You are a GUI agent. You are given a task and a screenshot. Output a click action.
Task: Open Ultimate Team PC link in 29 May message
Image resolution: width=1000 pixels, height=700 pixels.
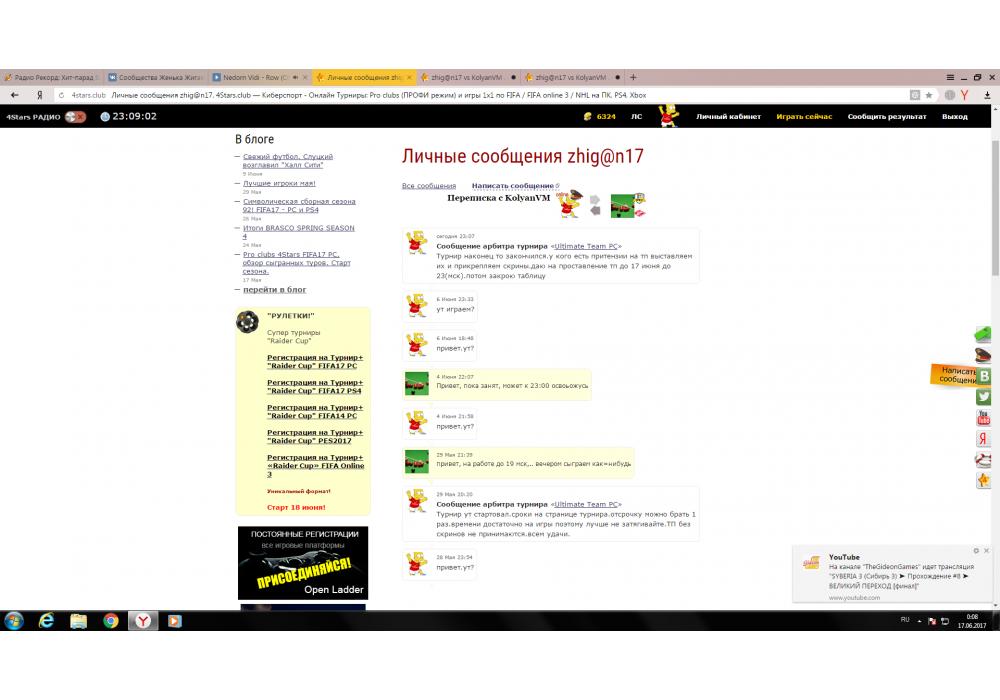pos(586,504)
